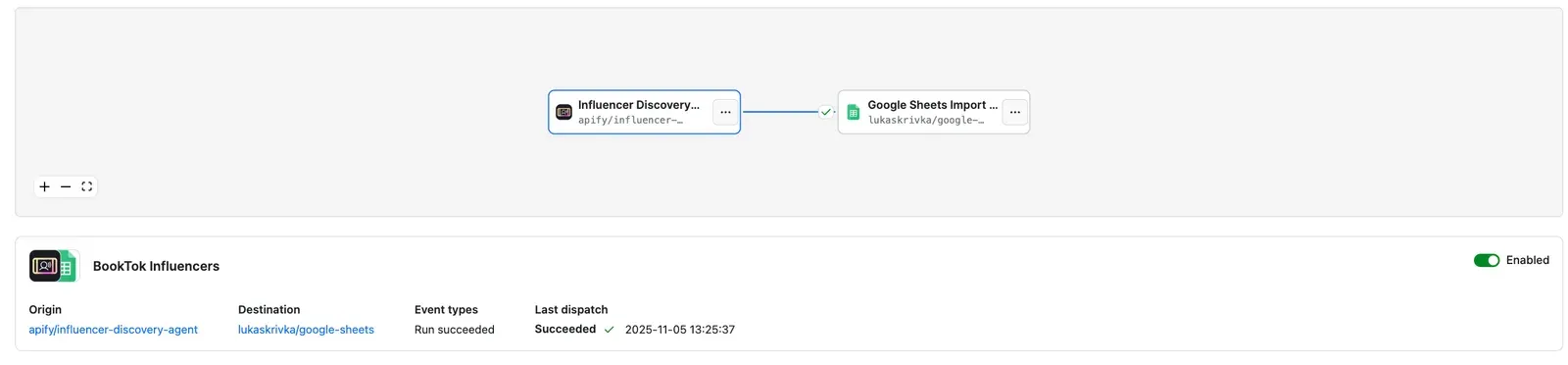Click the Origin column label
The height and width of the screenshot is (365, 1568).
[x=45, y=309]
